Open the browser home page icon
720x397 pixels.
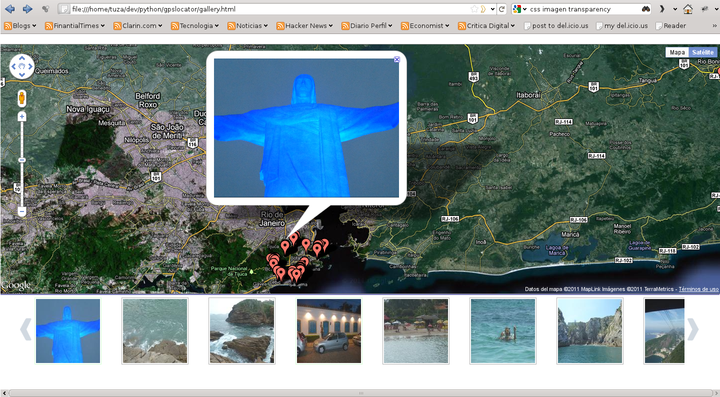click(687, 9)
